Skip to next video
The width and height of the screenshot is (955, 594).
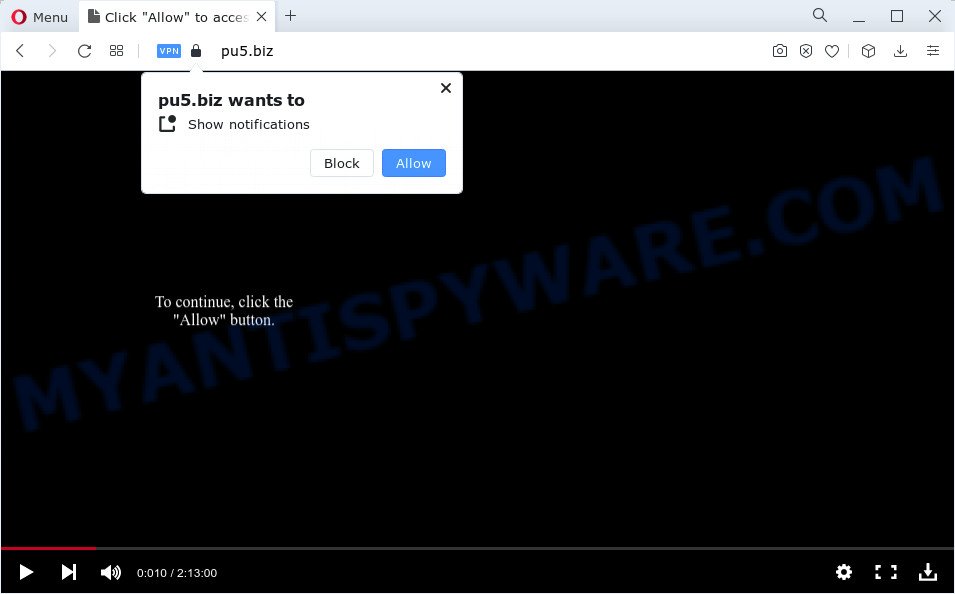[69, 572]
